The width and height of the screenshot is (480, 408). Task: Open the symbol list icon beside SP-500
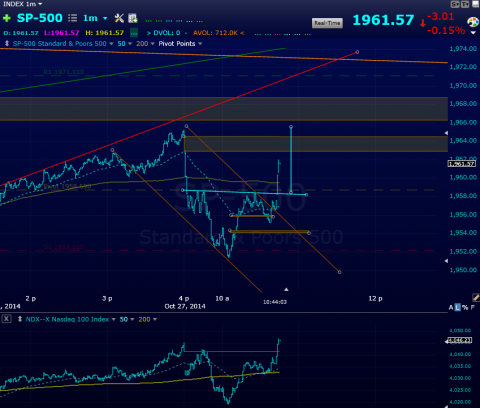[72, 18]
